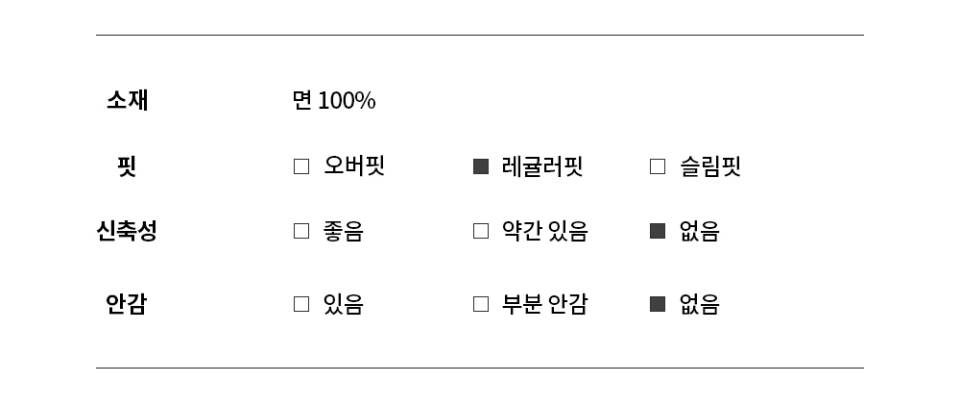Click the 면 100% material text
Screen dimensions: 960x407
(334, 101)
